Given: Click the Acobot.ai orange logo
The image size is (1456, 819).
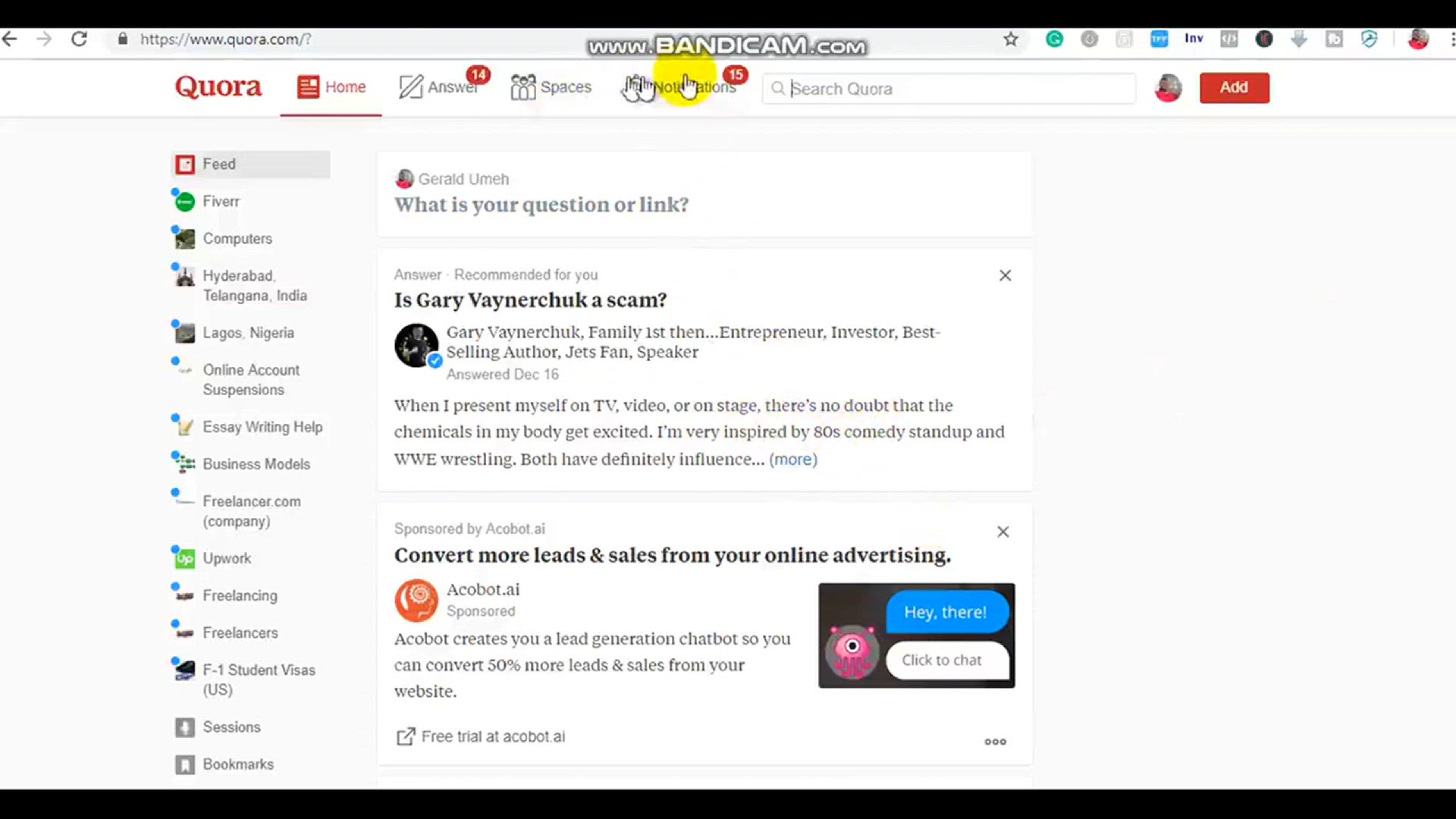Looking at the screenshot, I should click(x=416, y=601).
